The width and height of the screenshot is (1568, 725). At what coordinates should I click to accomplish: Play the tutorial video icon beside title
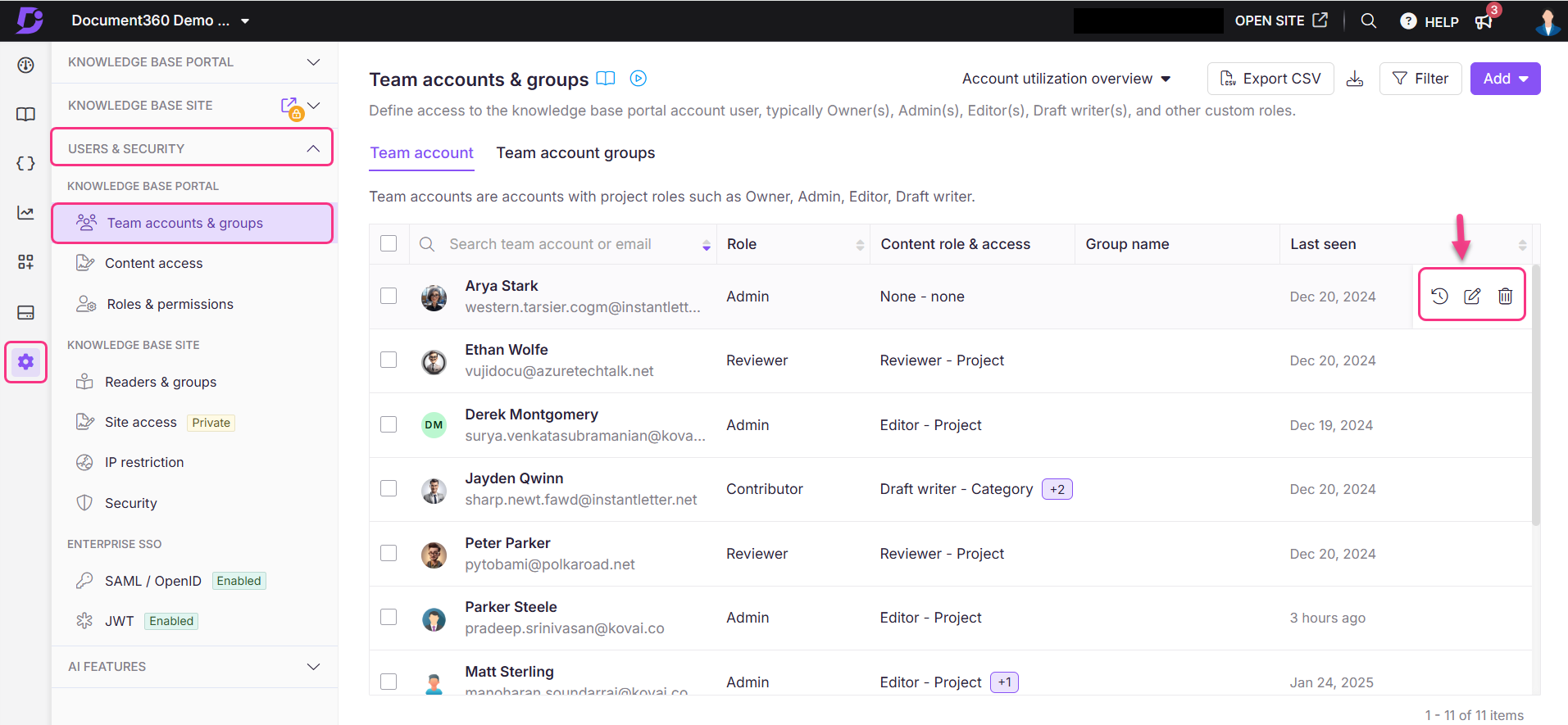tap(638, 79)
